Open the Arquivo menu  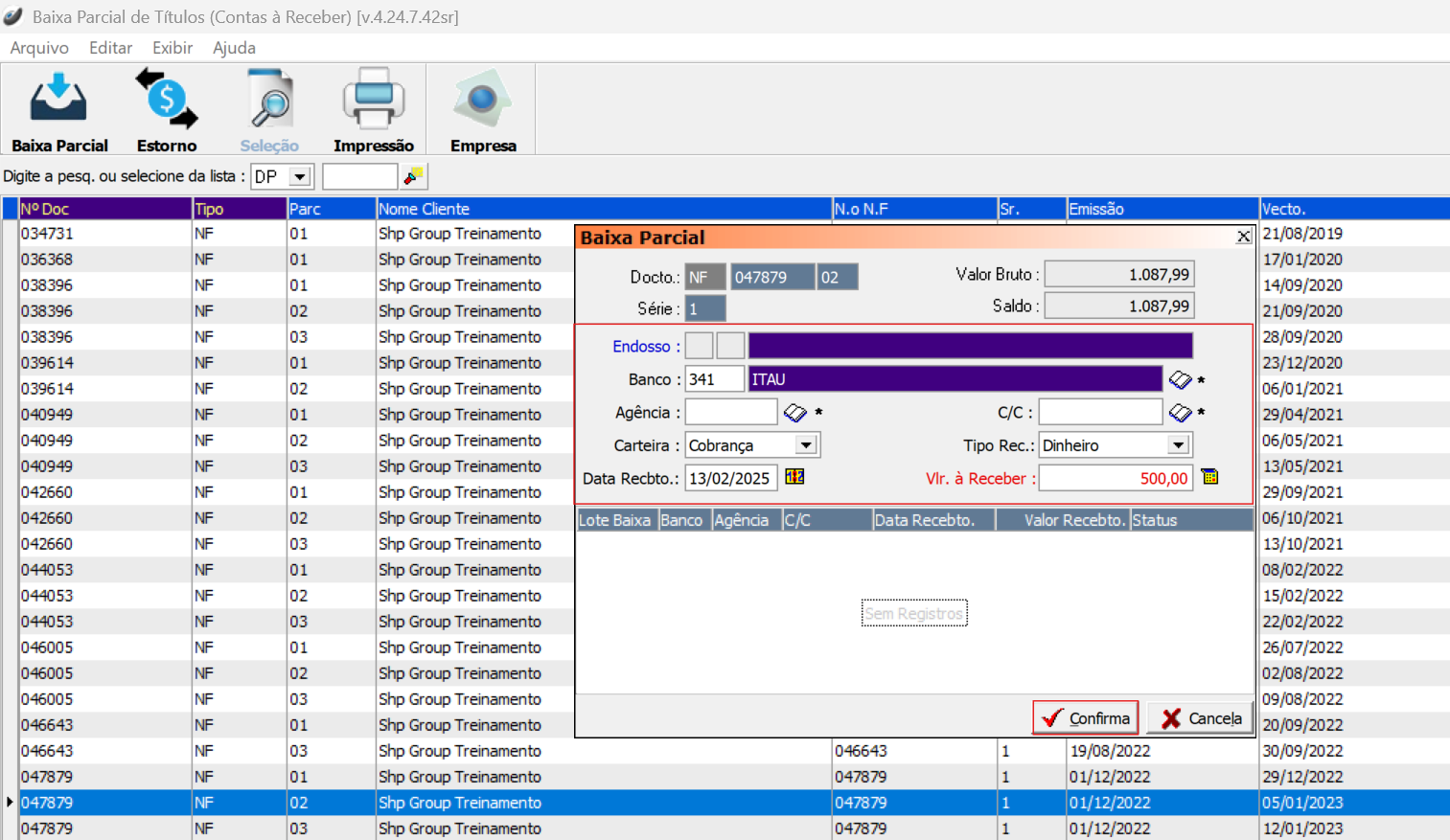pyautogui.click(x=39, y=48)
